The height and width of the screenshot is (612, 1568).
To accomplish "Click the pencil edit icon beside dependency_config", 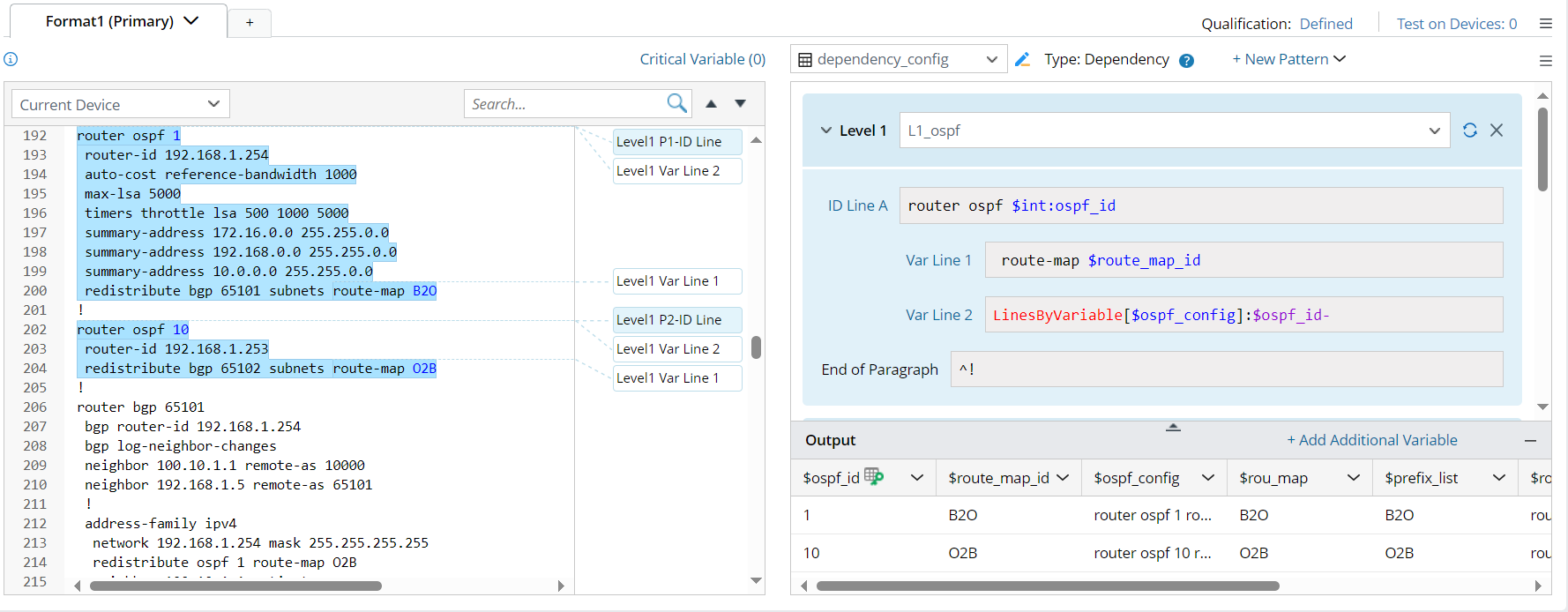I will point(1022,60).
